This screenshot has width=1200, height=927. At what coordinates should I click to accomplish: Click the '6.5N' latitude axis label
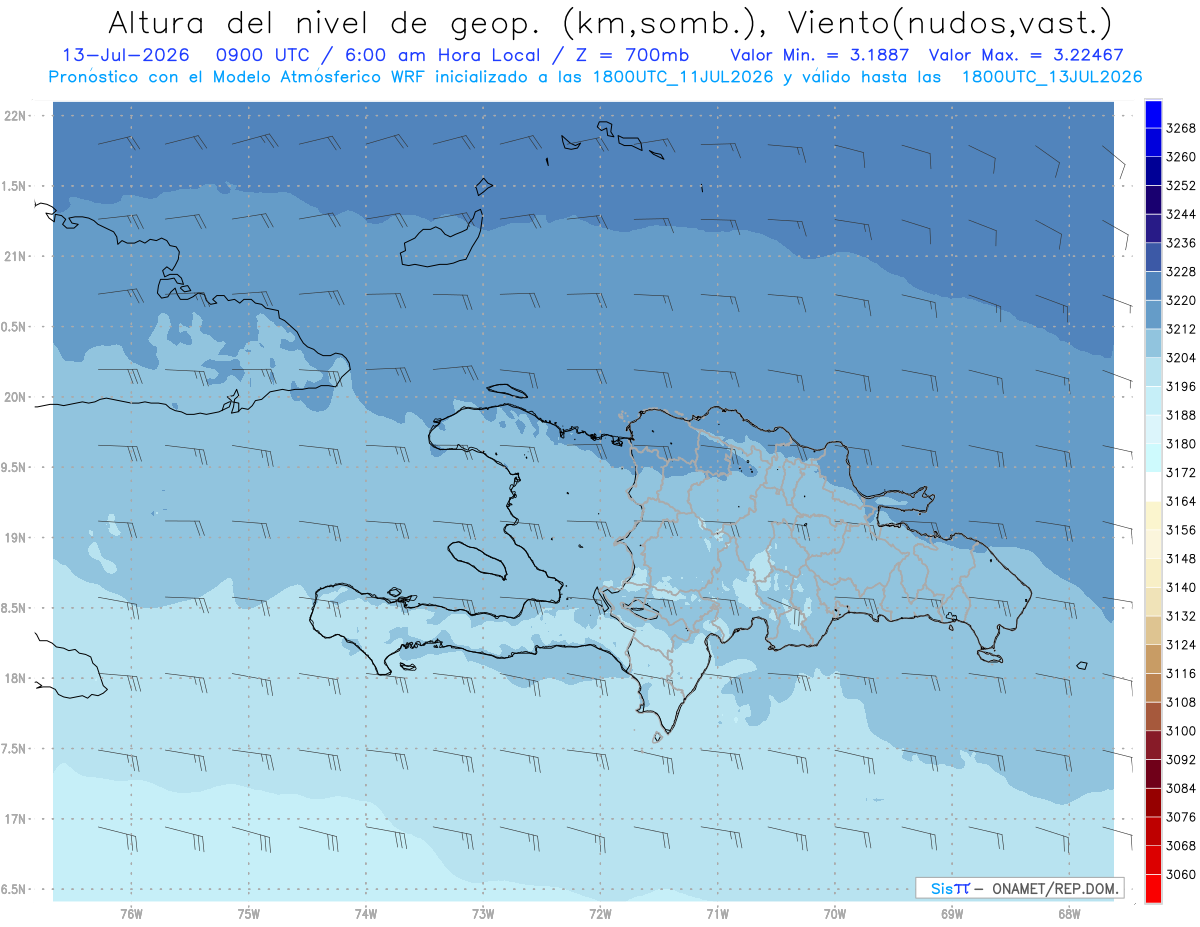click(15, 889)
